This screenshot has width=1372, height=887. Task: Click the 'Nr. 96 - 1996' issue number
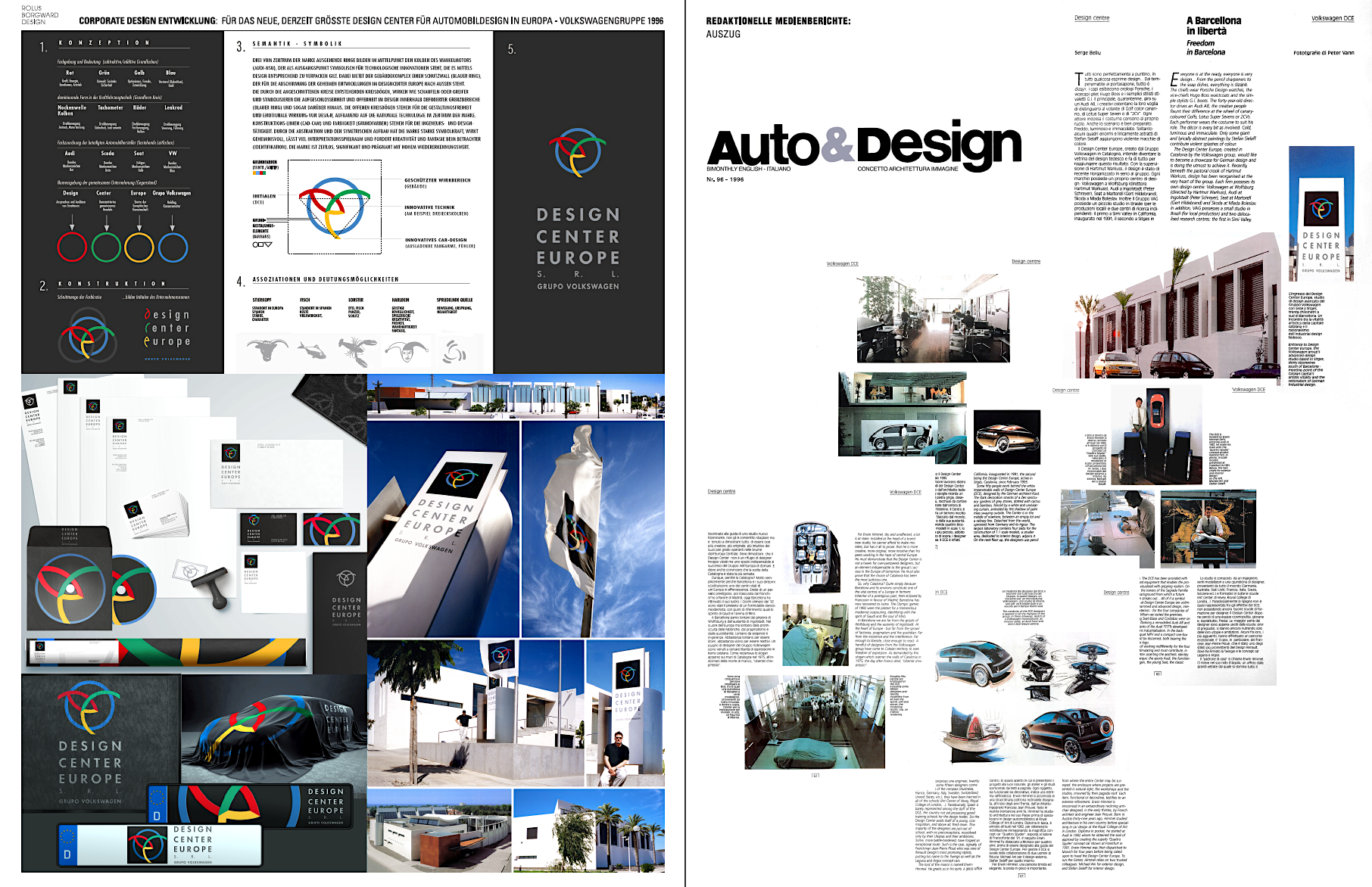pos(725,179)
